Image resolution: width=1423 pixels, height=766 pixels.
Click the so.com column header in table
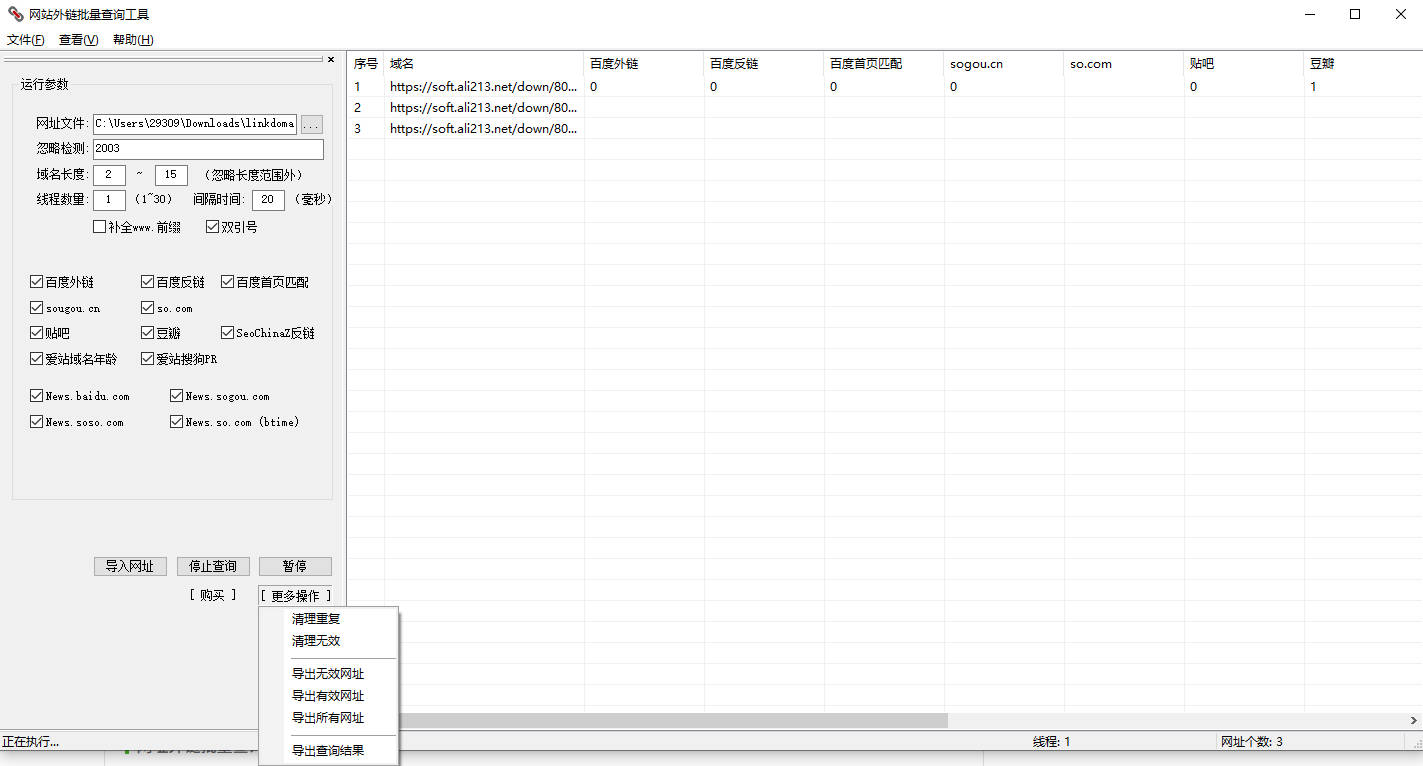click(1124, 63)
